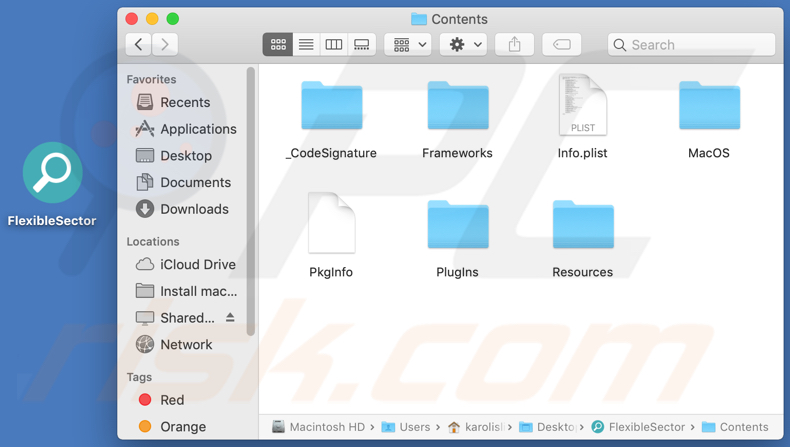The image size is (790, 447).
Task: Click the Contents folder icon in title bar
Action: [419, 19]
